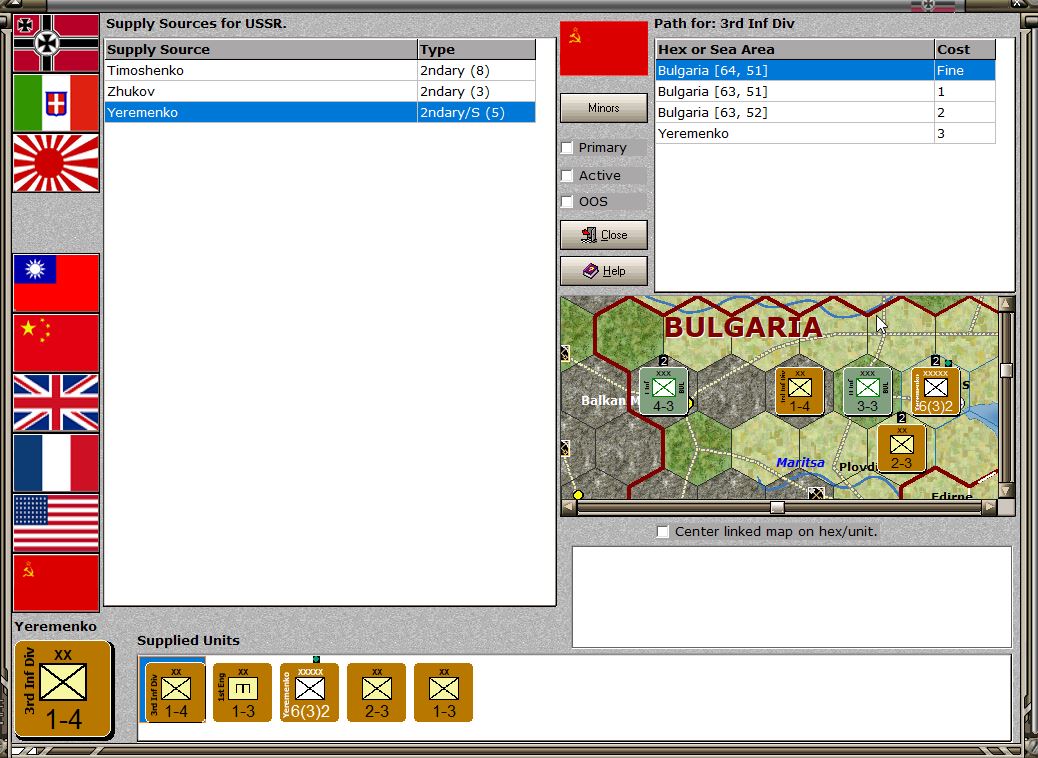Click the Supply Source column header

point(261,50)
